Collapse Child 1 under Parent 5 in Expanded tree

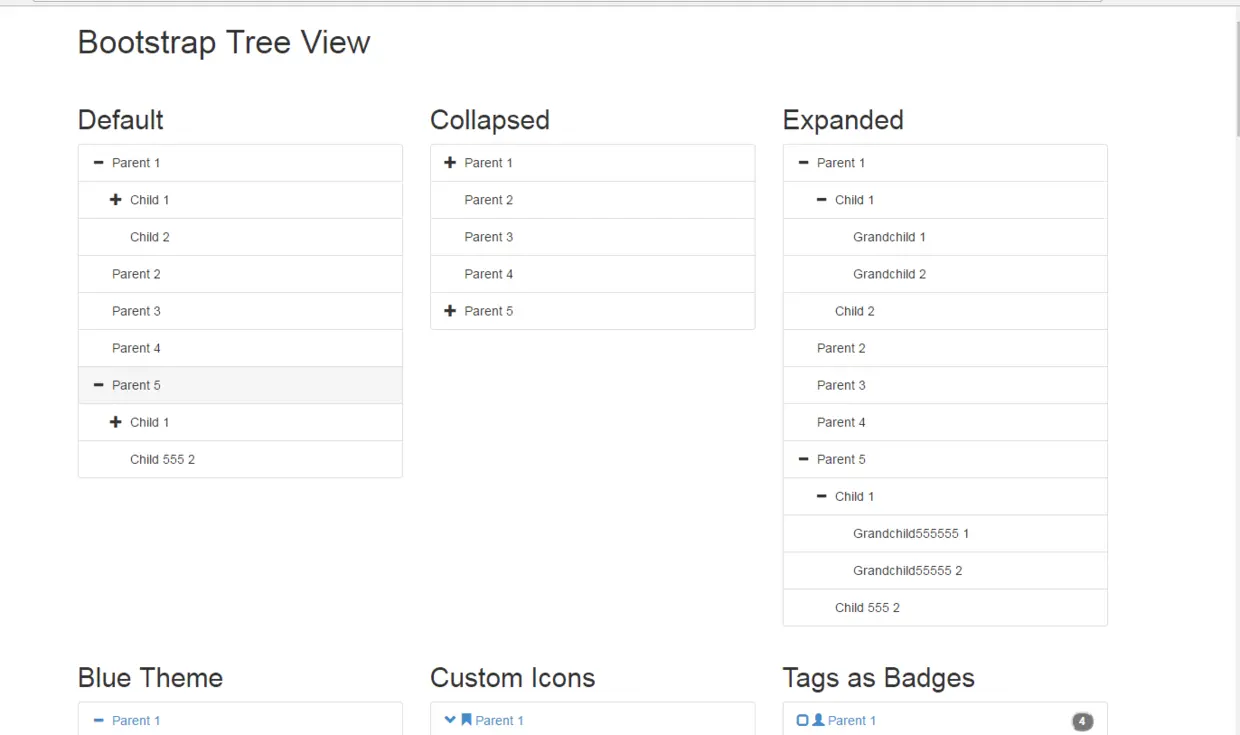(x=821, y=496)
